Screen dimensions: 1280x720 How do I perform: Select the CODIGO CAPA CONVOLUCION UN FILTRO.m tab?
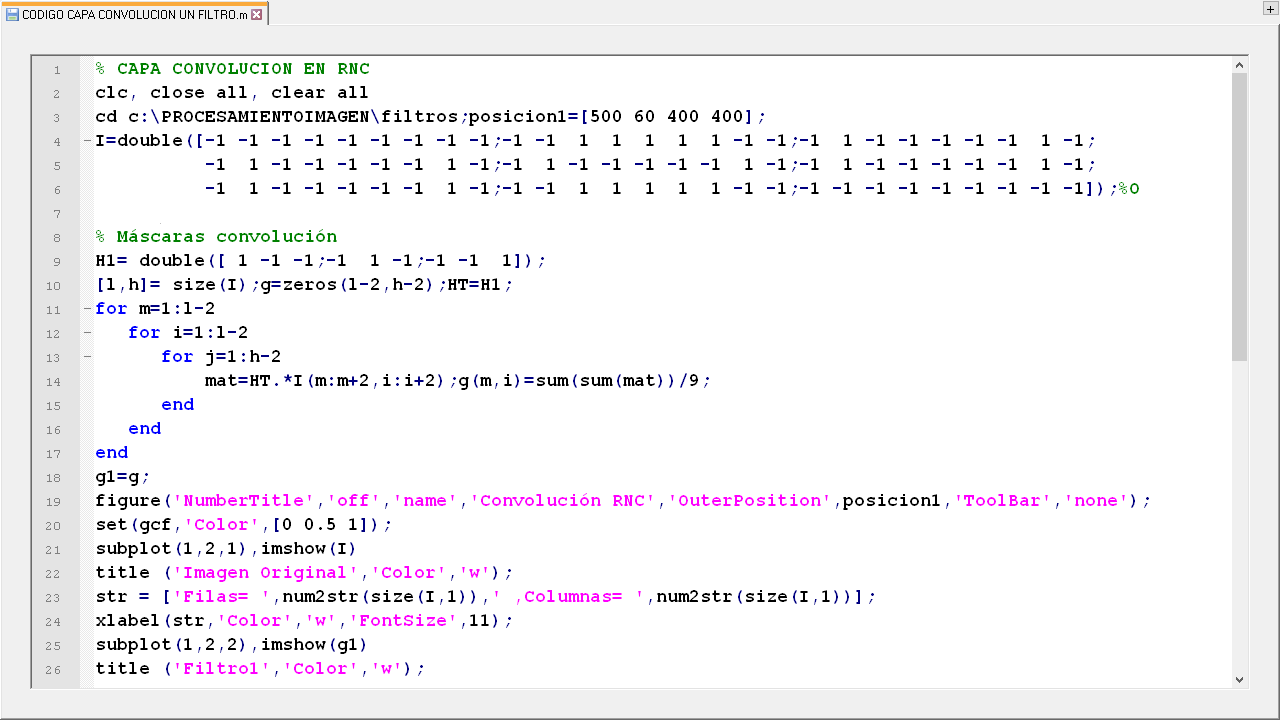(134, 15)
